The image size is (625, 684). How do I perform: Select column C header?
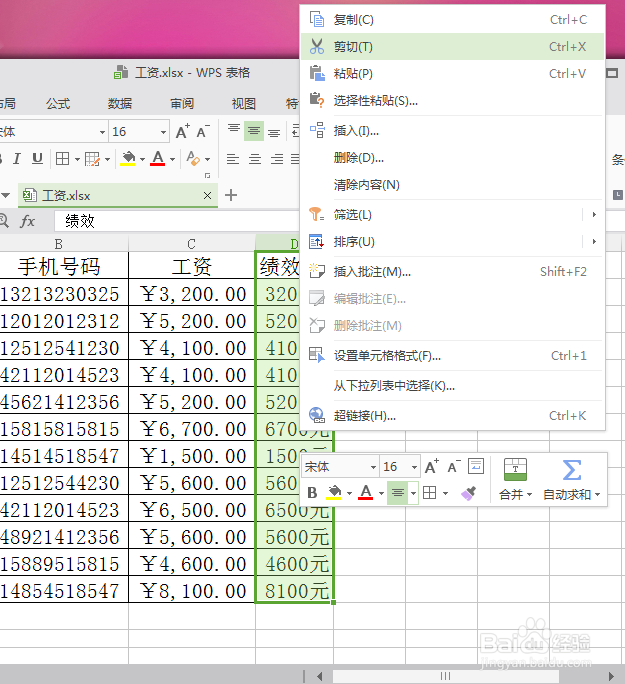click(x=191, y=243)
